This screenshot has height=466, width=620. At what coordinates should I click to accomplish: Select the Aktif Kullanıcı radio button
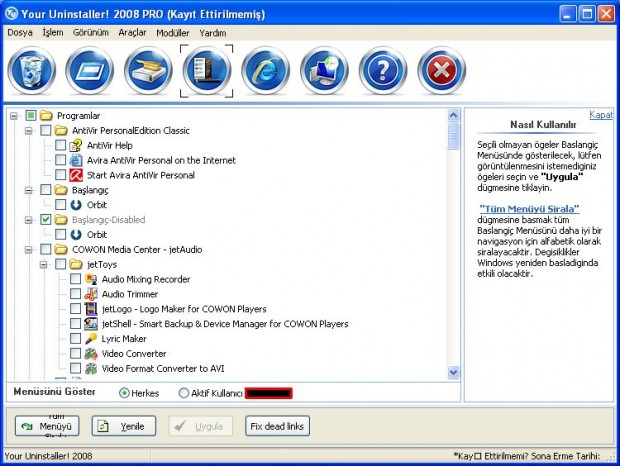tap(184, 393)
